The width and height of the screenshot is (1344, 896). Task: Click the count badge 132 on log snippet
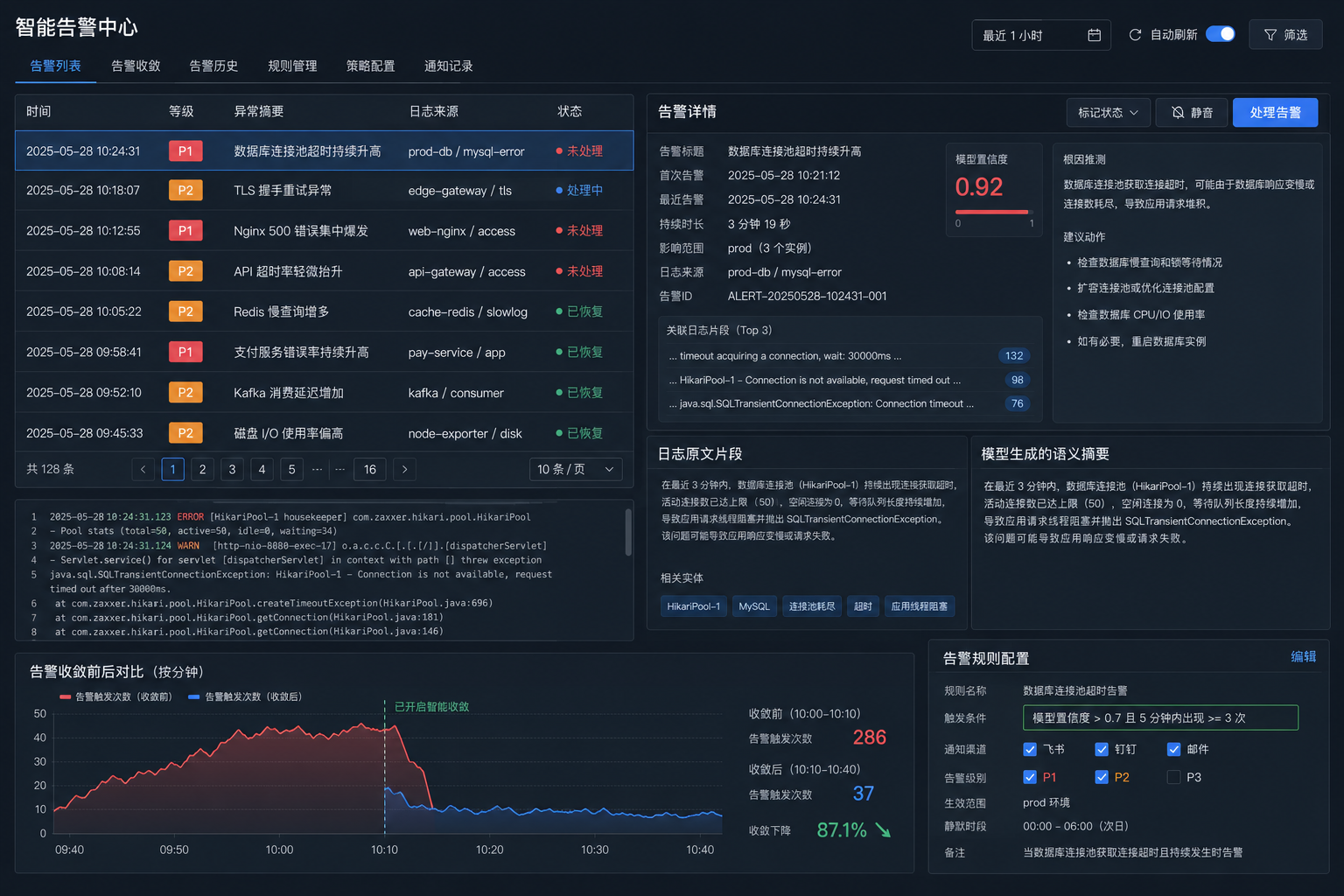[1014, 356]
